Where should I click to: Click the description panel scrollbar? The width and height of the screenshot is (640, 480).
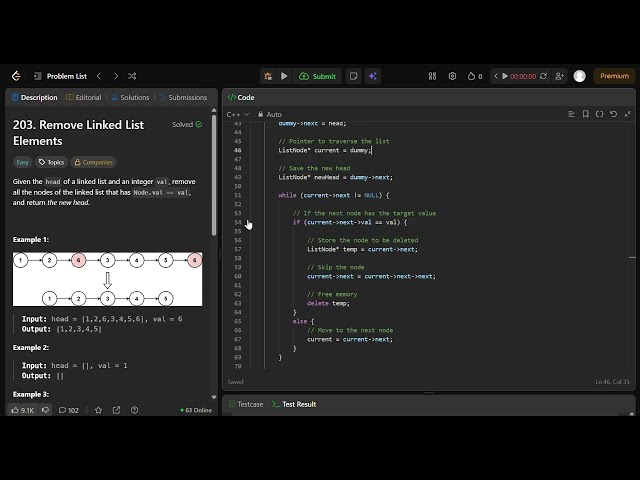tap(214, 176)
